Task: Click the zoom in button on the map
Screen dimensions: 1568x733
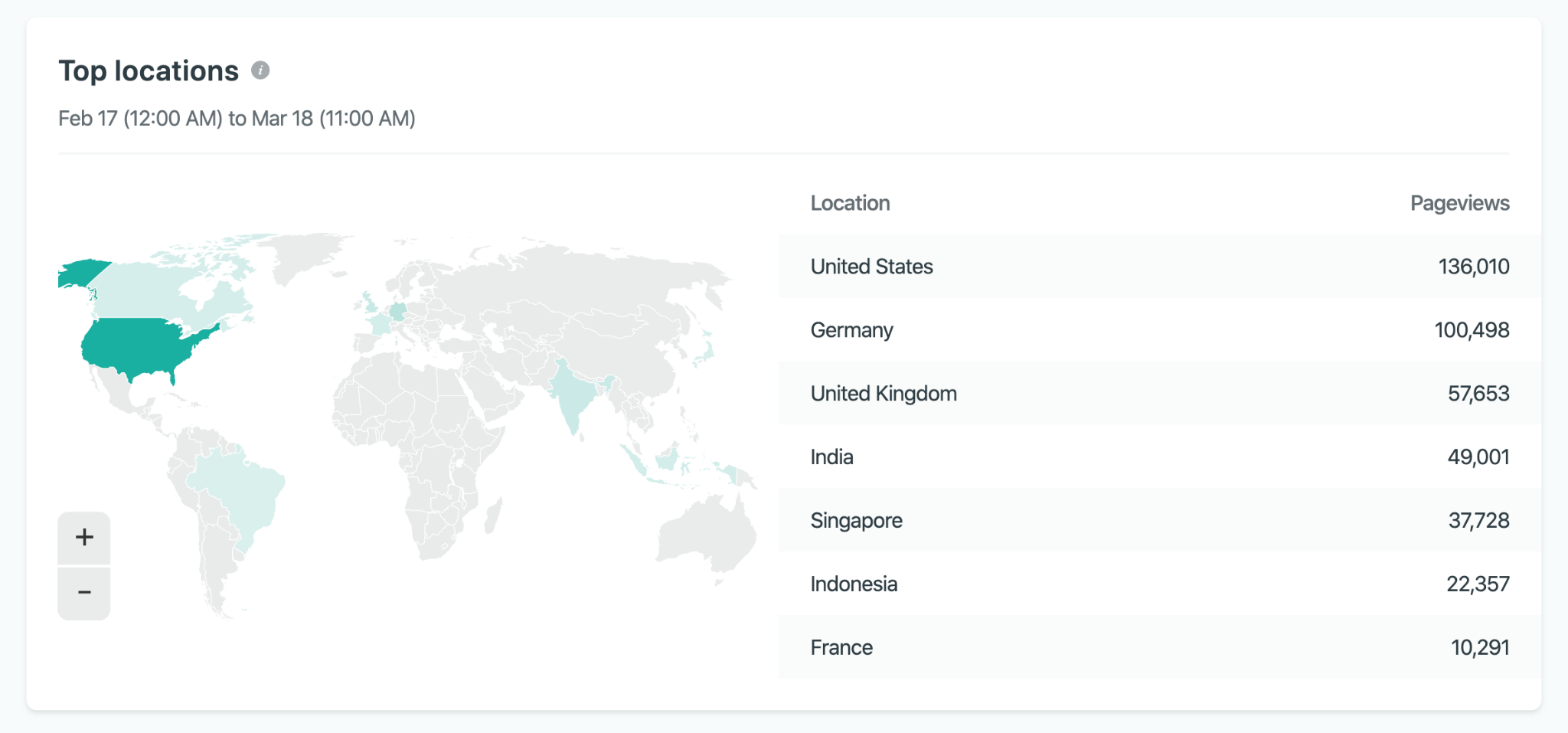Action: point(83,537)
